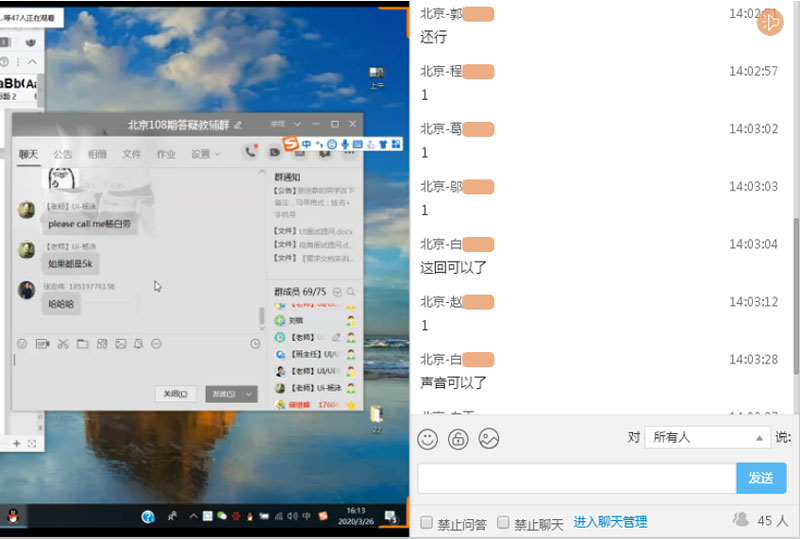Click the GIF icon in the QQ input toolbar
The height and width of the screenshot is (539, 800).
(x=42, y=344)
